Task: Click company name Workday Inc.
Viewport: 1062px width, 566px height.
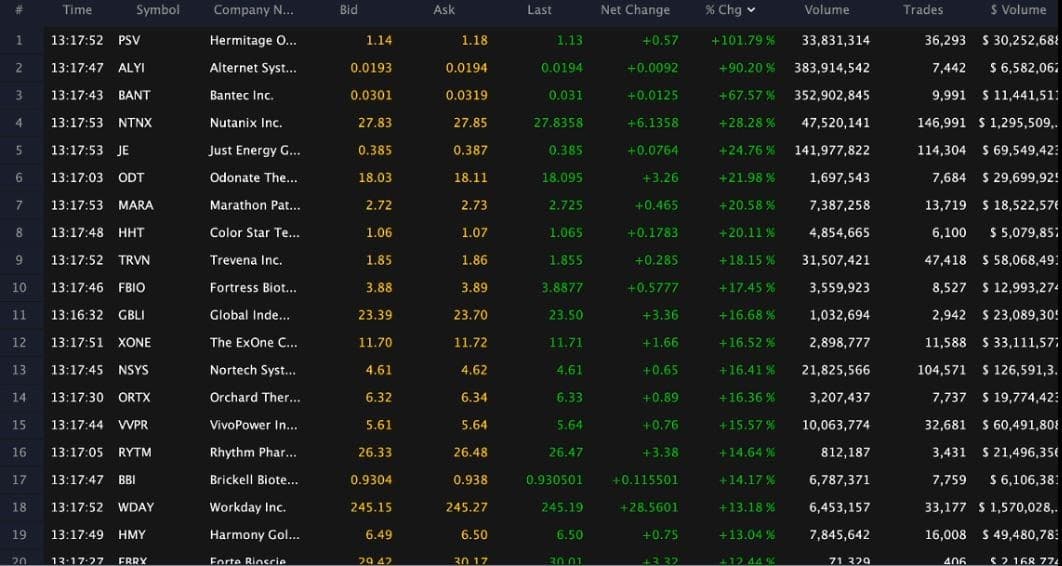Action: pos(248,507)
